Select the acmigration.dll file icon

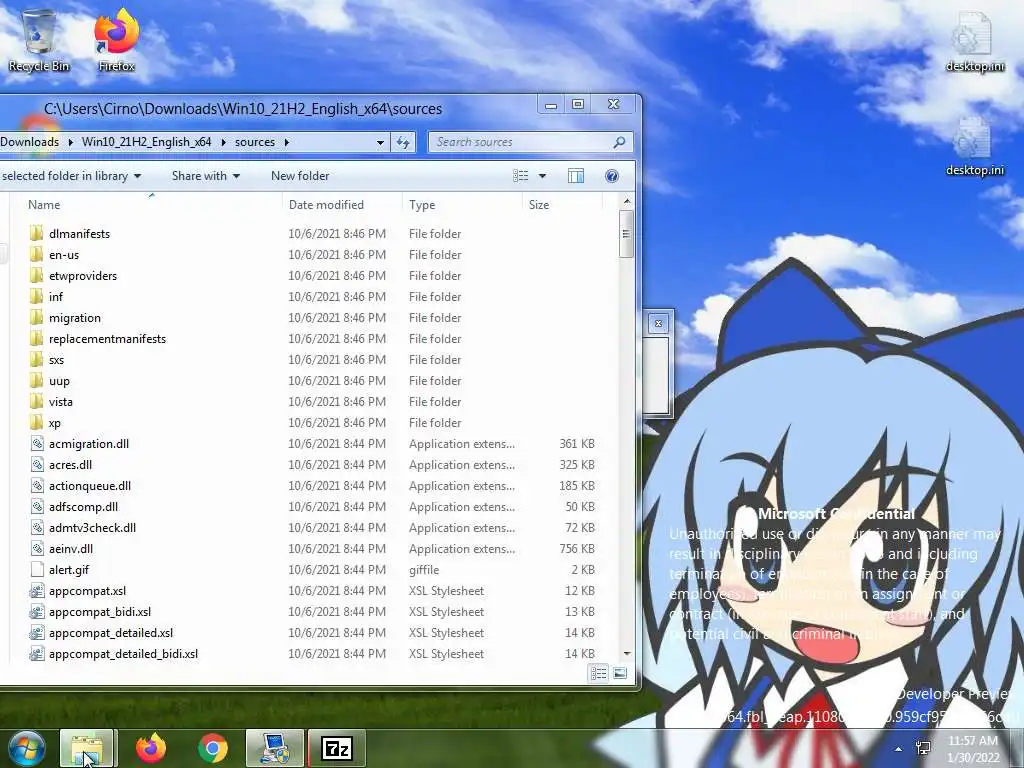(x=37, y=443)
